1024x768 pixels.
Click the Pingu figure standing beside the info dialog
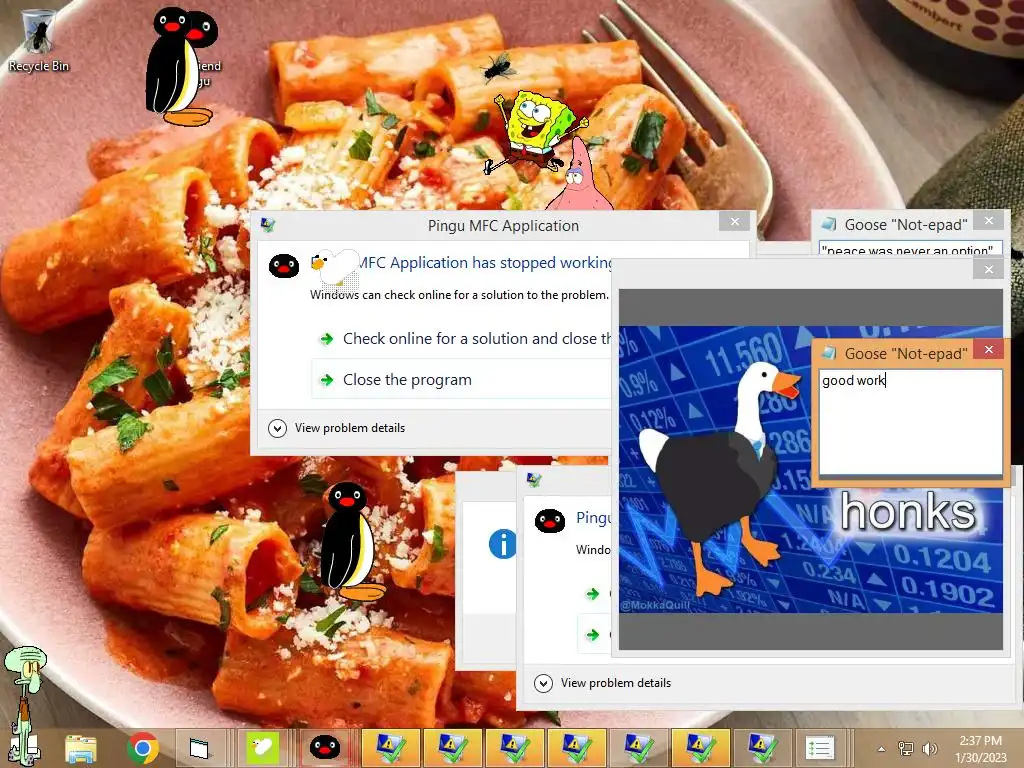(x=351, y=541)
